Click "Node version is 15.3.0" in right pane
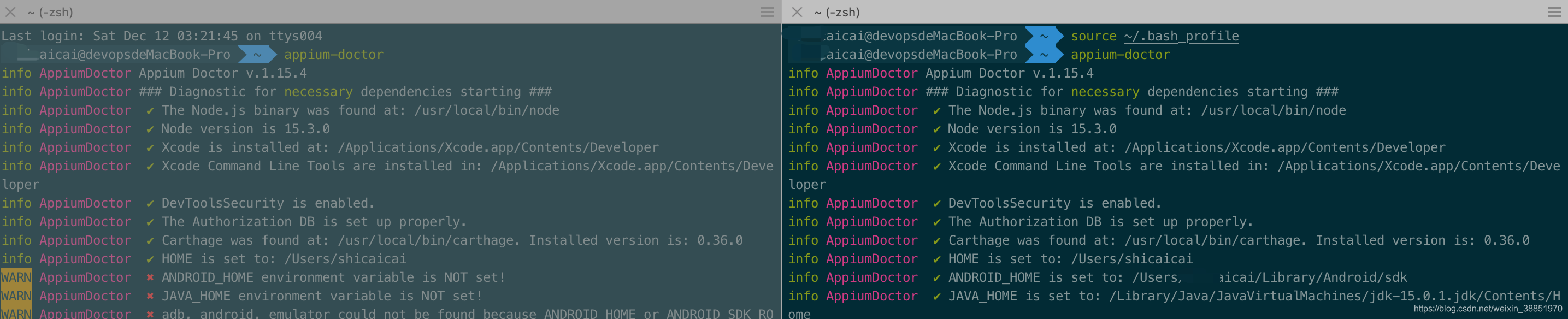 tap(1033, 129)
